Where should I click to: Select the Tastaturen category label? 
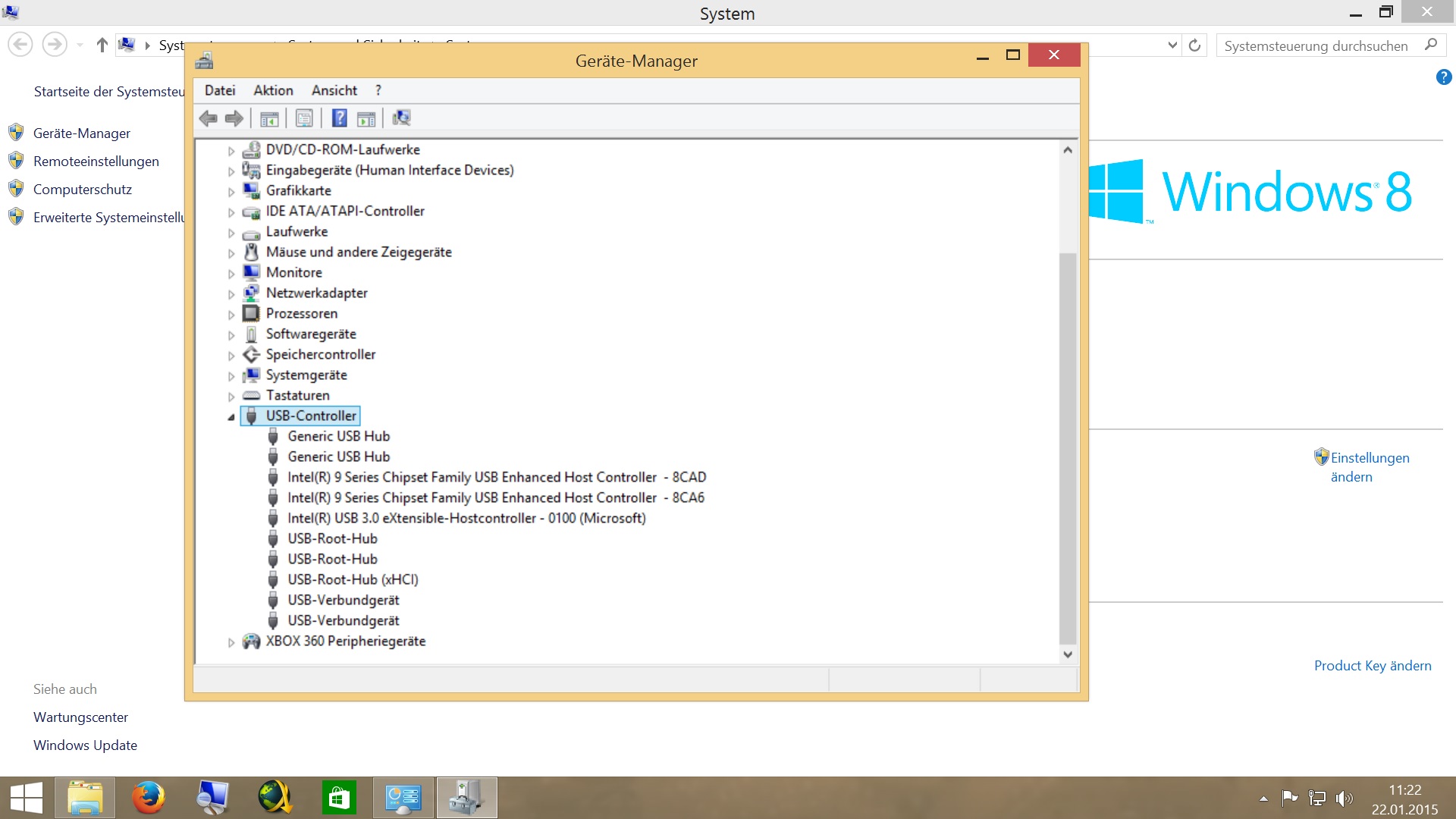click(x=297, y=396)
